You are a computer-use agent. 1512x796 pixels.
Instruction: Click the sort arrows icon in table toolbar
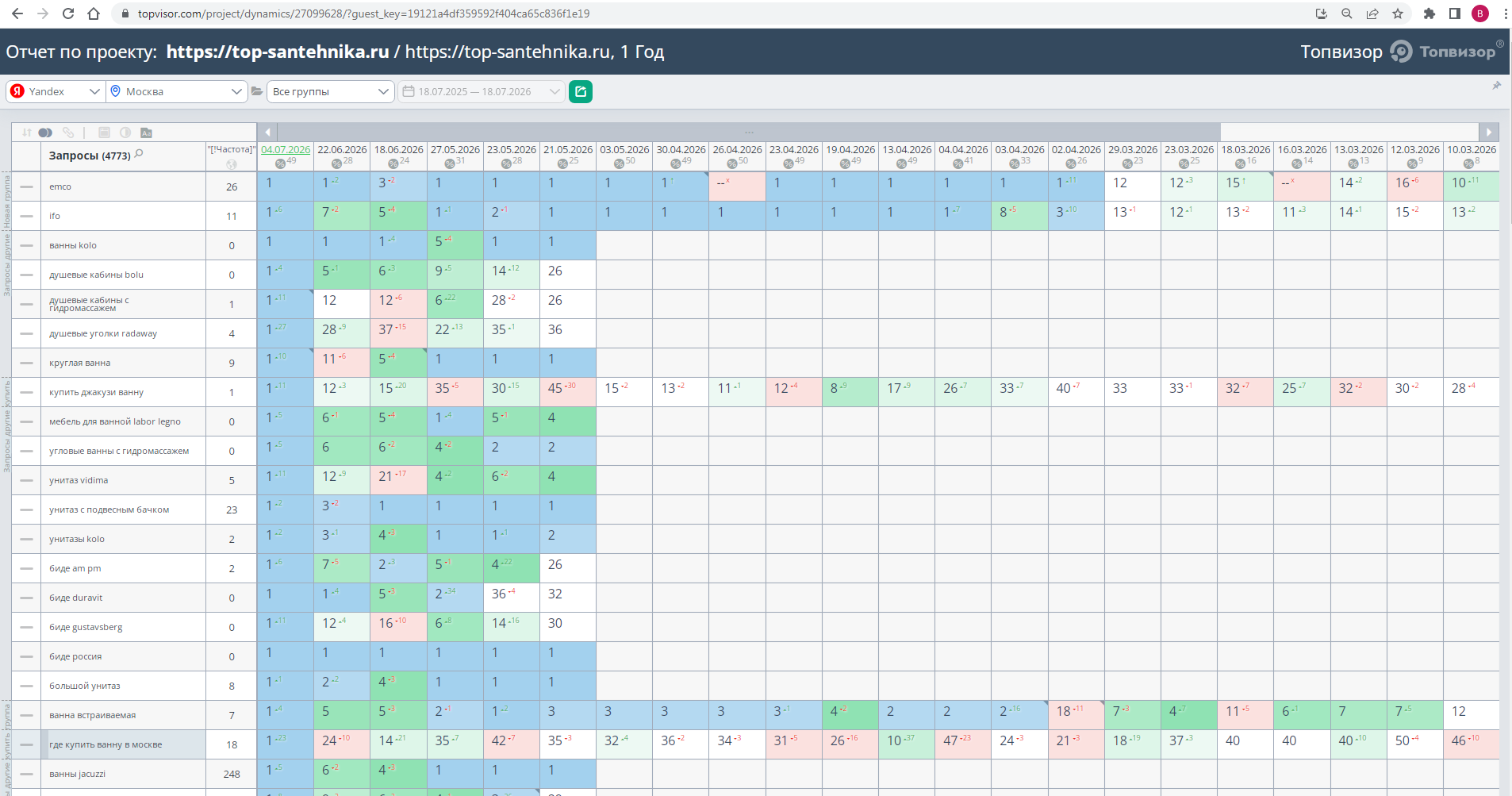click(27, 133)
